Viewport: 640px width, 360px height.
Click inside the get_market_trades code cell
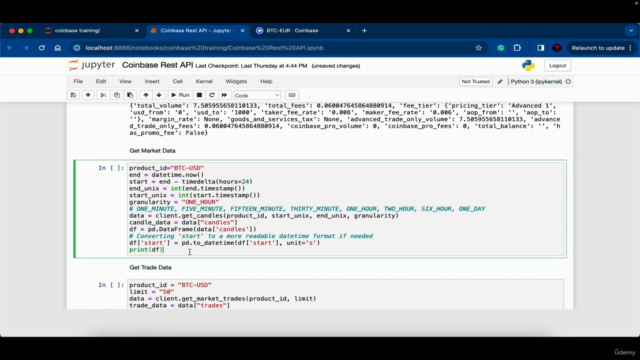pos(345,295)
